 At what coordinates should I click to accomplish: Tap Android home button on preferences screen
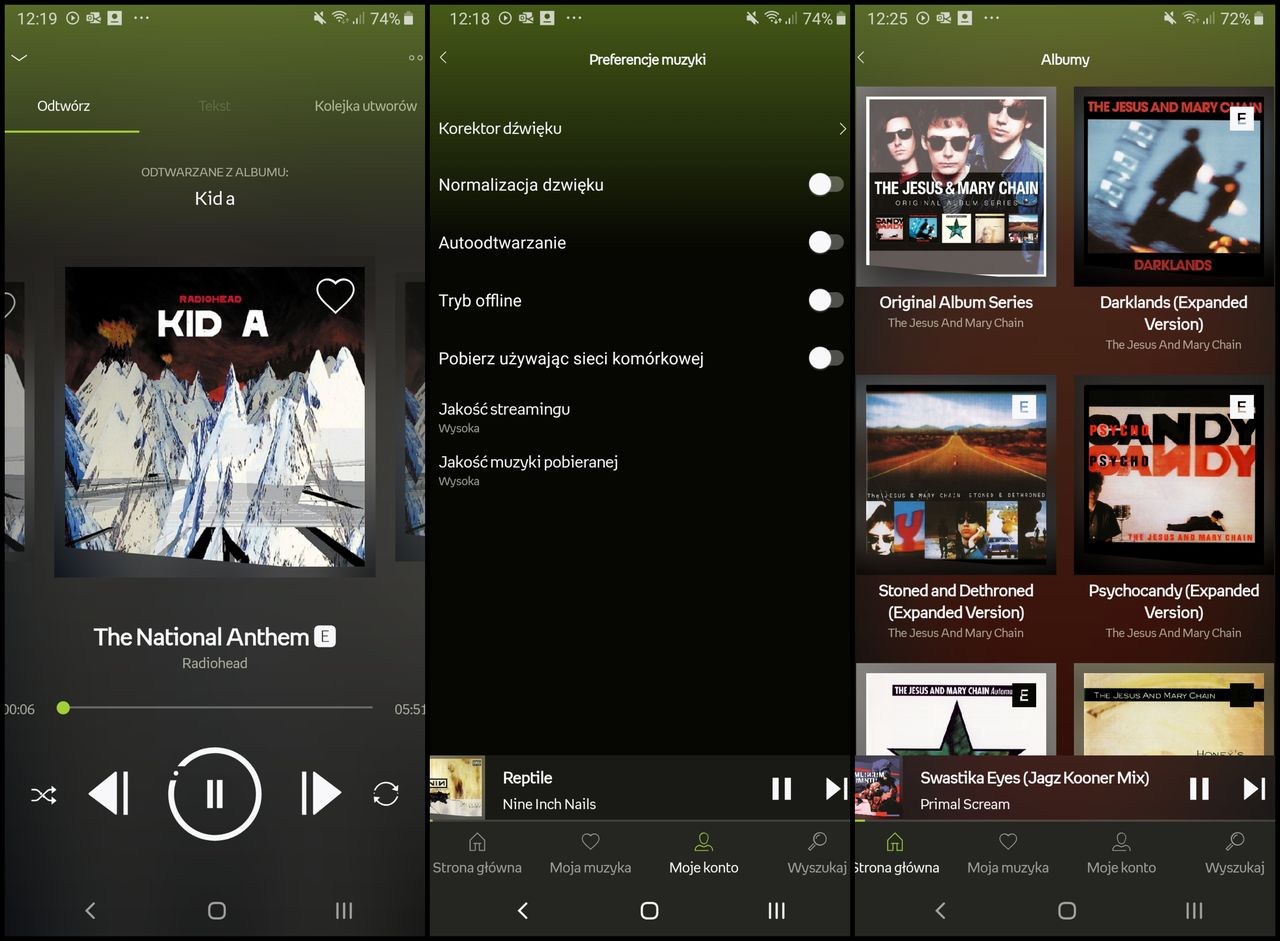pos(649,910)
